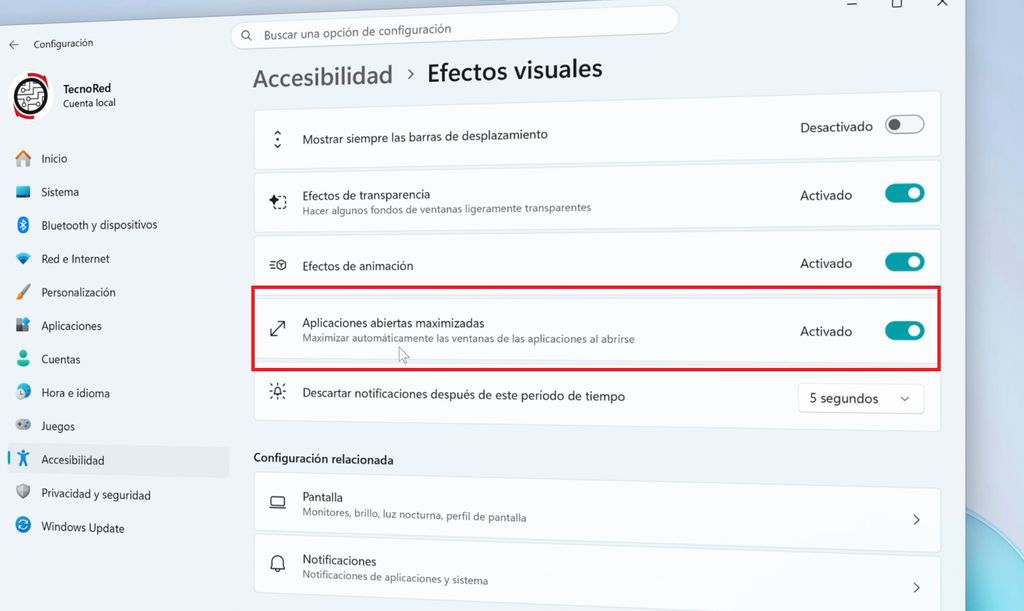Click "Monitores, brillo, luz nocturna" description
This screenshot has height=611, width=1024.
(x=414, y=514)
